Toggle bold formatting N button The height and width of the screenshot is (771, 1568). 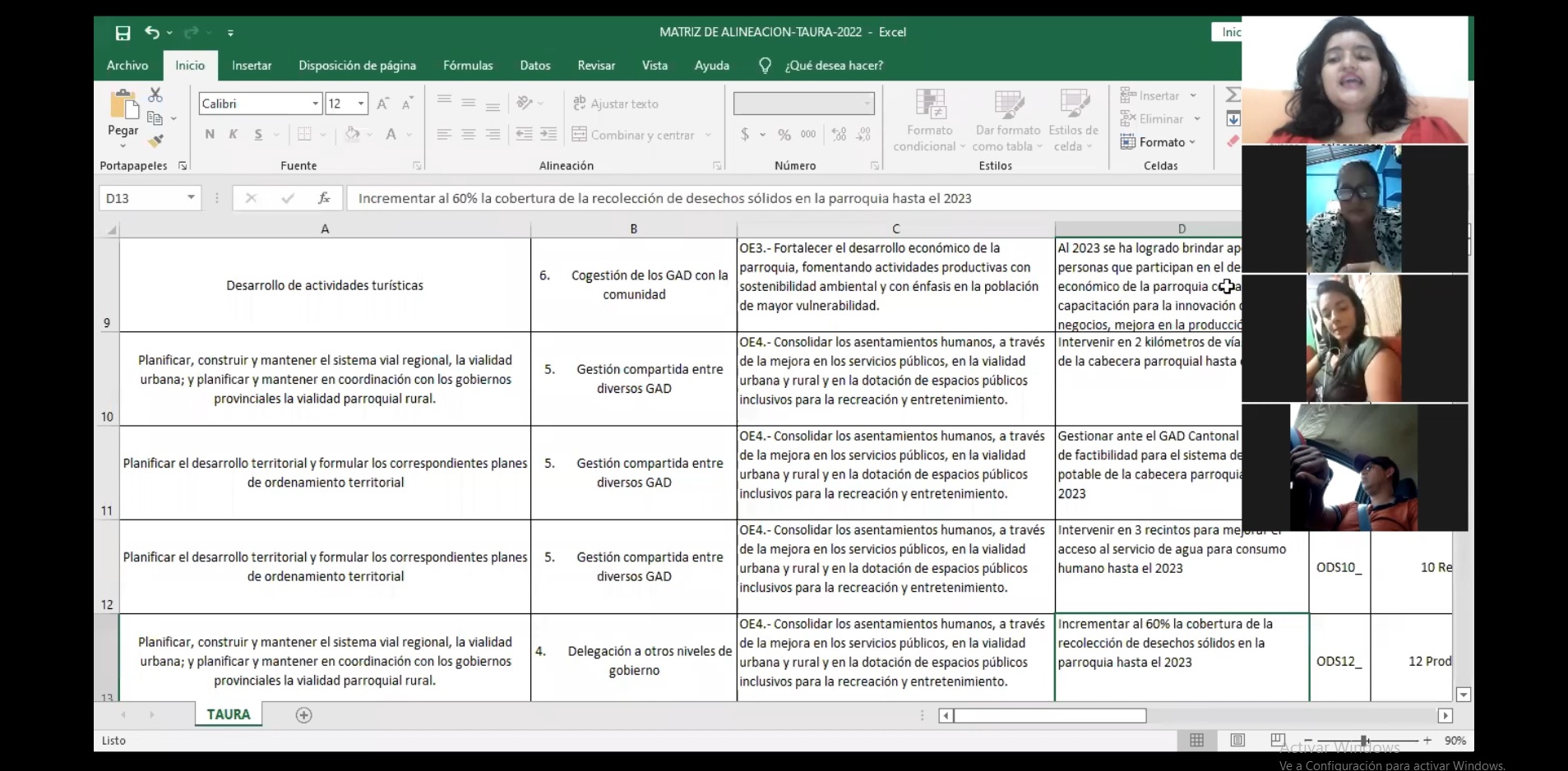point(210,135)
